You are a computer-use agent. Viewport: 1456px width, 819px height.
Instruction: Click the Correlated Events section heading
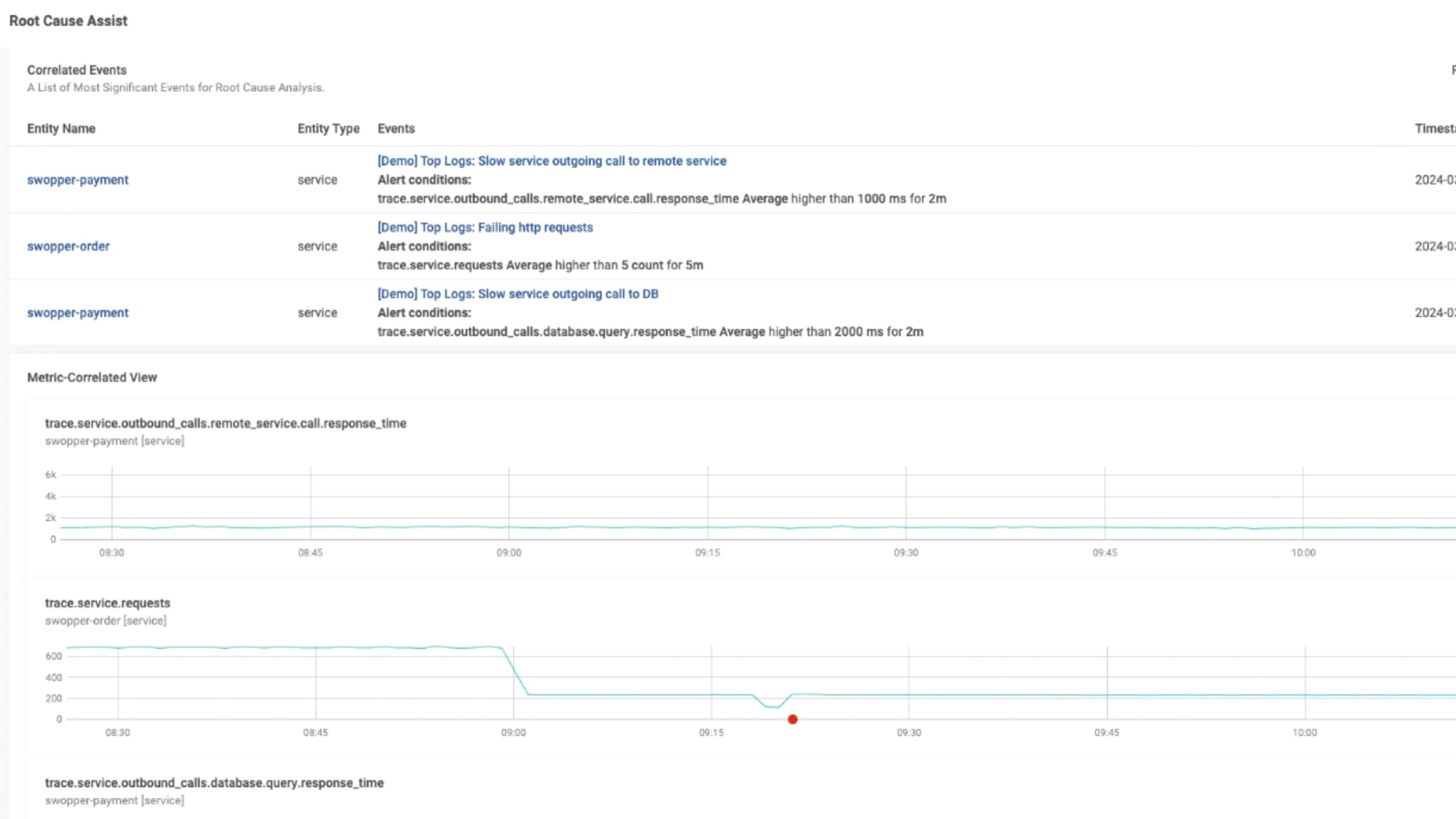coord(76,70)
